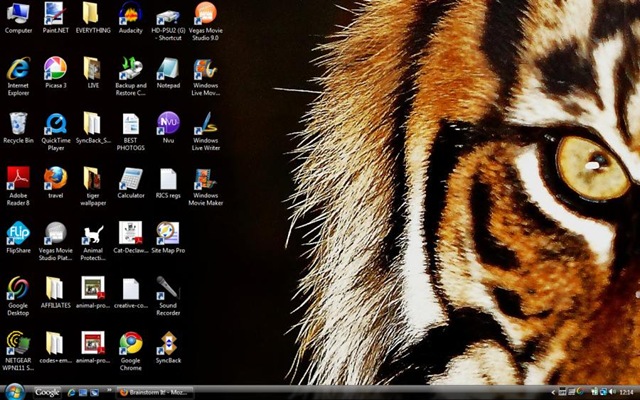Open Vegas Movie Studio Platinum shortcut

(56, 241)
